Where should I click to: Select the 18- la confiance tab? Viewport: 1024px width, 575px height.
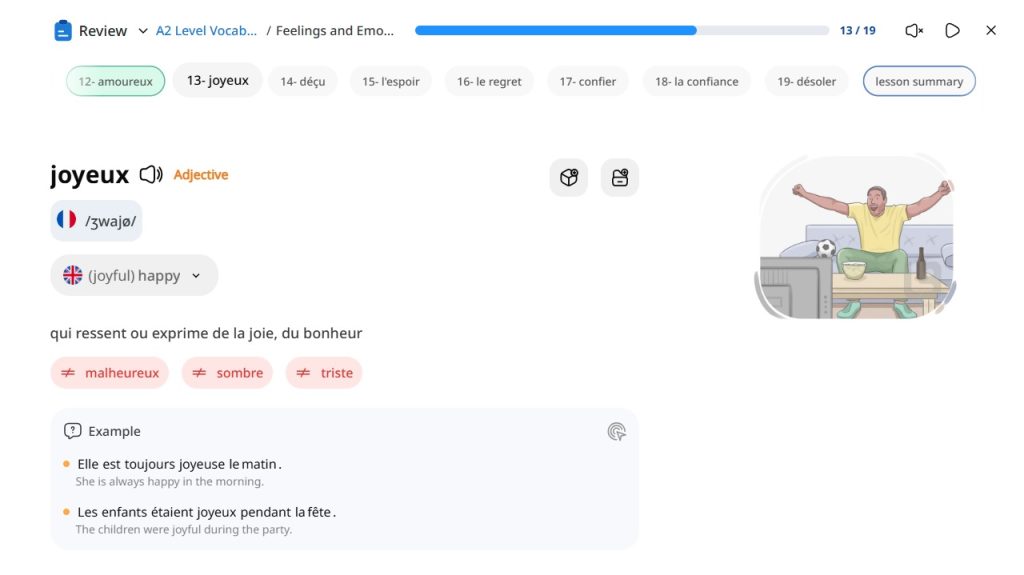(x=696, y=82)
